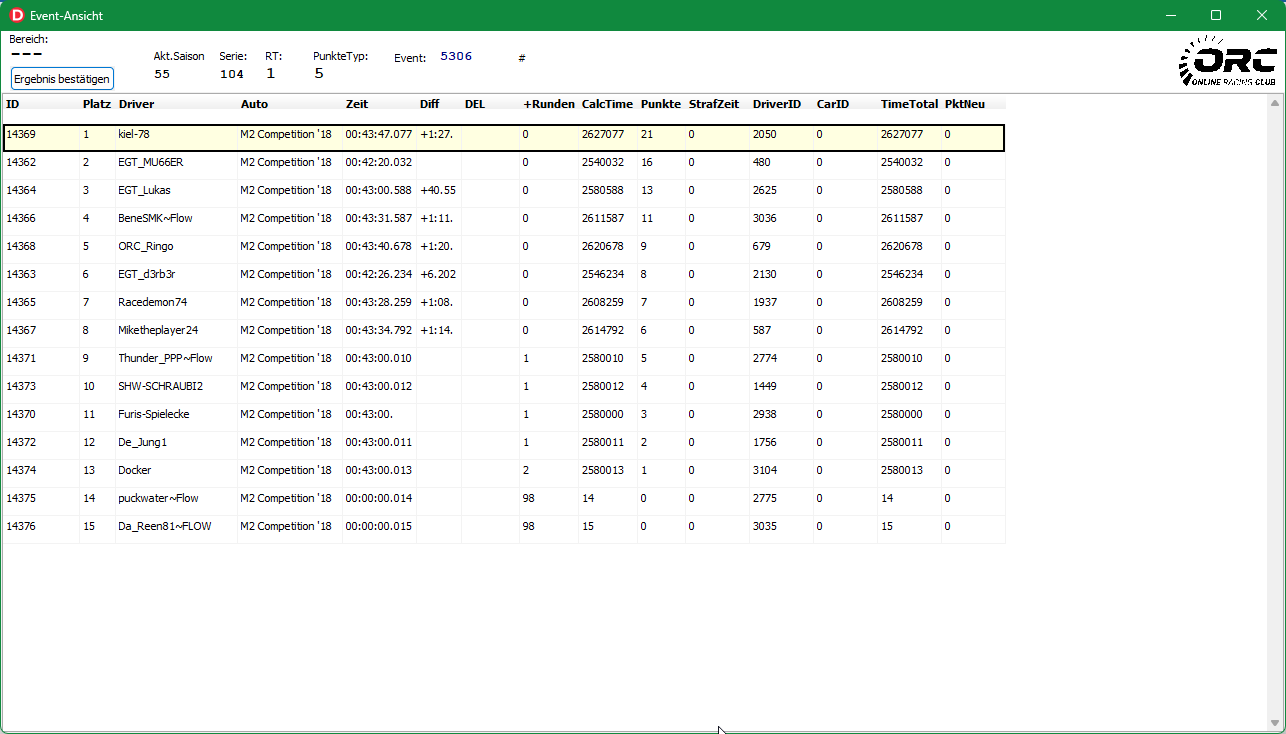Viewport: 1286px width, 734px height.
Task: Click the Zeit column header
Action: 357,104
